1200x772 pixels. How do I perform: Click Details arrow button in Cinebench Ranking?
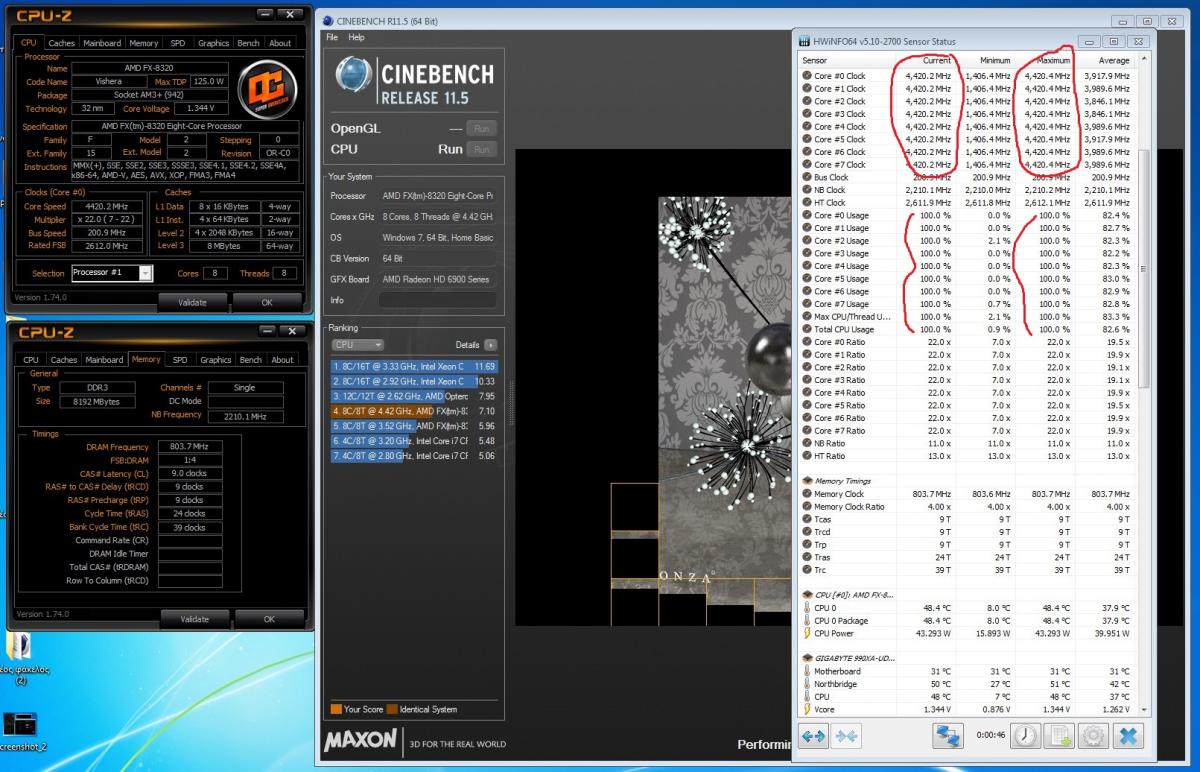pyautogui.click(x=490, y=344)
